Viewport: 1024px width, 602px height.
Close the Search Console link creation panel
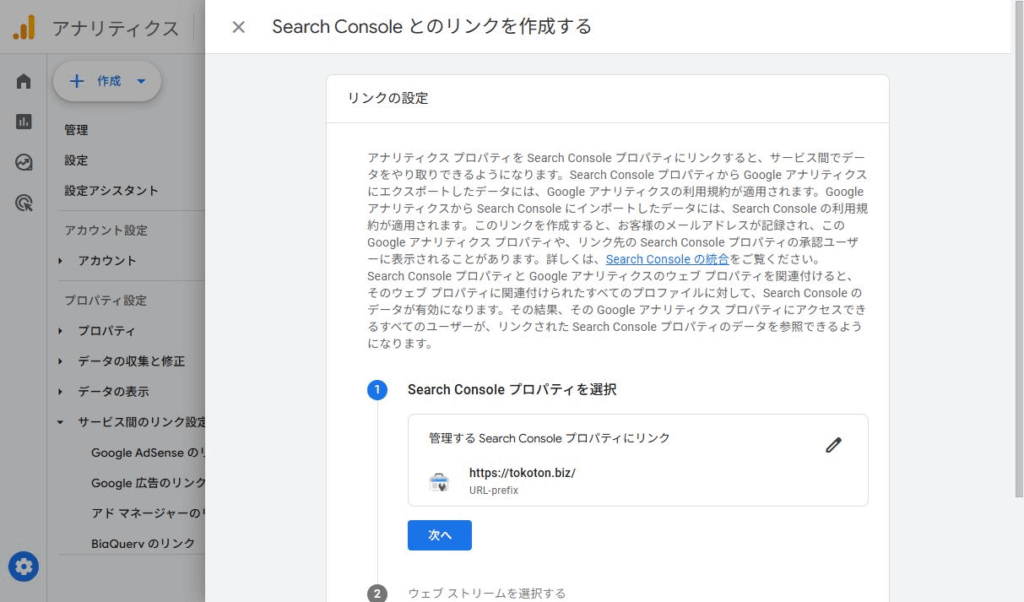click(x=238, y=27)
